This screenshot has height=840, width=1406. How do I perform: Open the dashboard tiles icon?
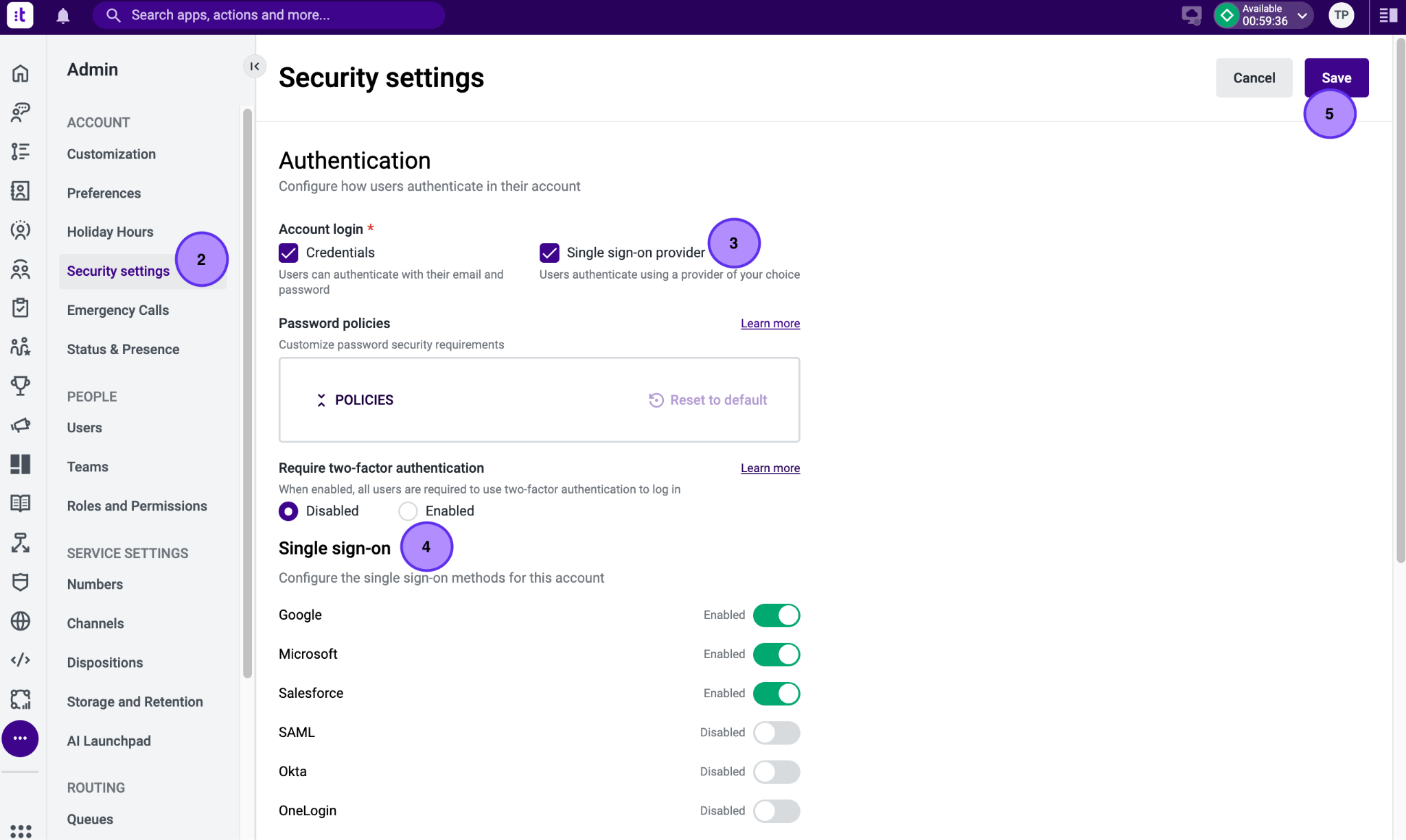(x=21, y=465)
